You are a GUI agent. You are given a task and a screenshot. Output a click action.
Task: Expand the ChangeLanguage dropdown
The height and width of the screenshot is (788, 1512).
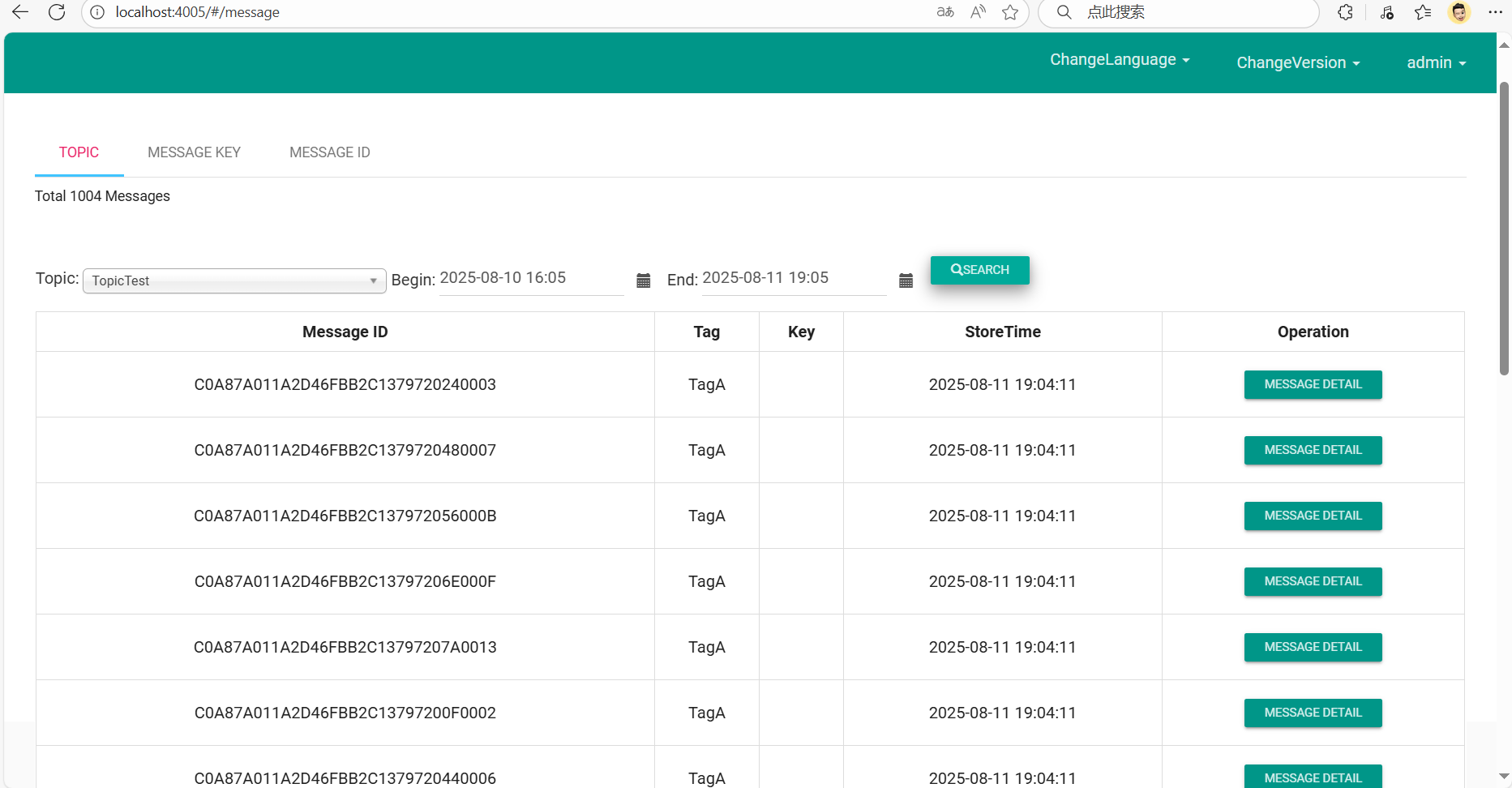pyautogui.click(x=1119, y=60)
